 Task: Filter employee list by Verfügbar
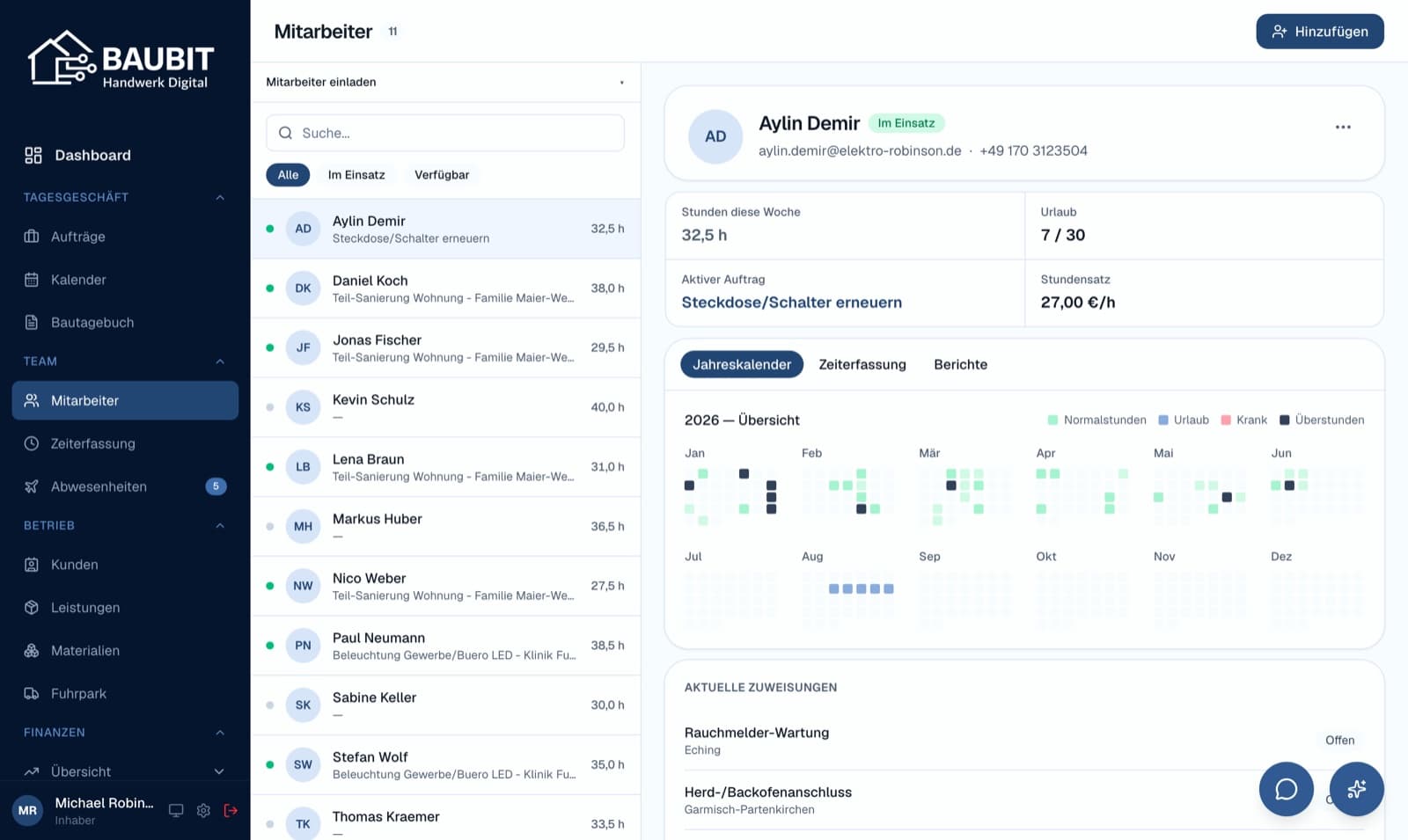442,175
